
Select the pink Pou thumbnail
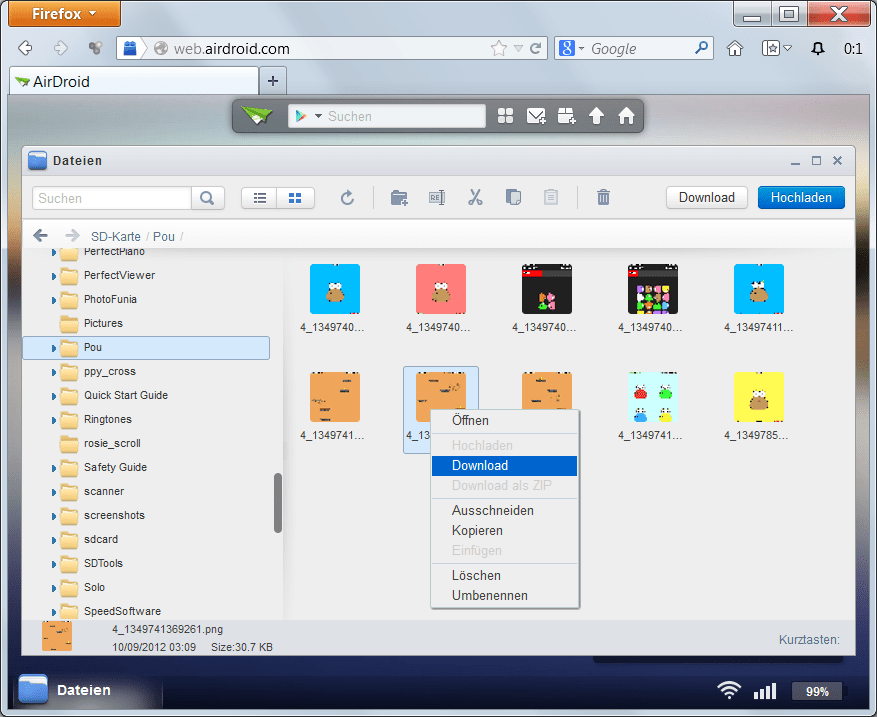[x=441, y=289]
